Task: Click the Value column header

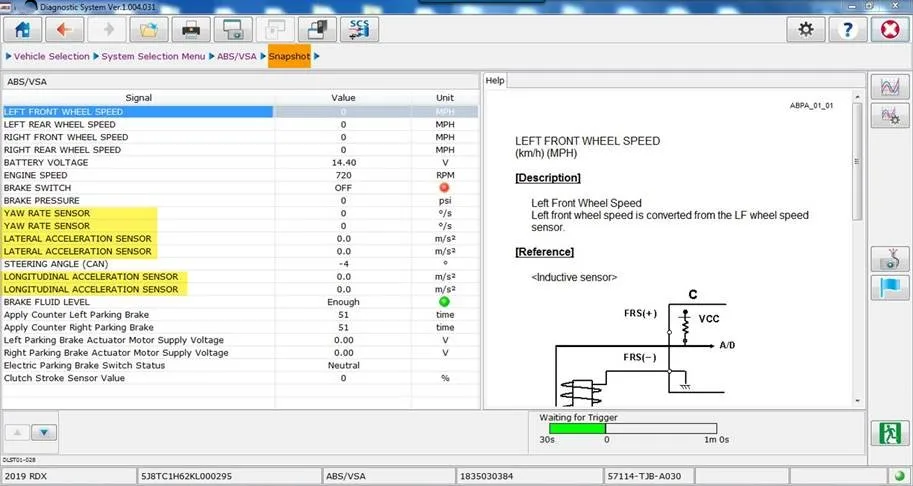Action: [343, 98]
